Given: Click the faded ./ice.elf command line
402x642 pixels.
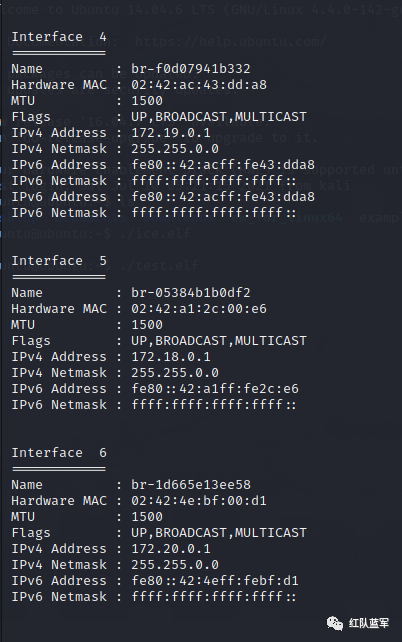Looking at the screenshot, I should click(95, 234).
